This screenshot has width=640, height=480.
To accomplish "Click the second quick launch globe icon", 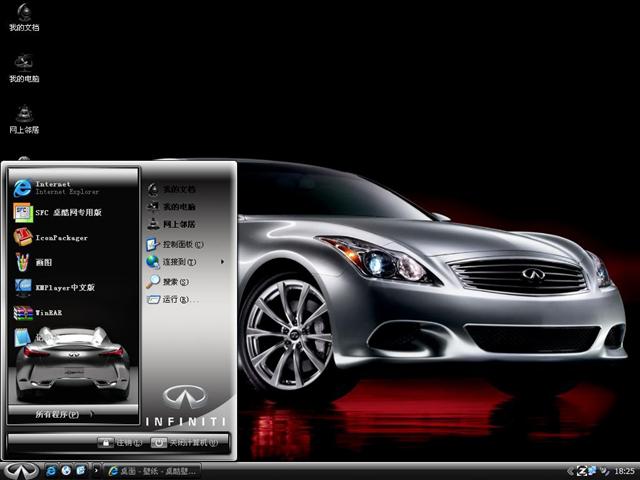I will coord(66,471).
